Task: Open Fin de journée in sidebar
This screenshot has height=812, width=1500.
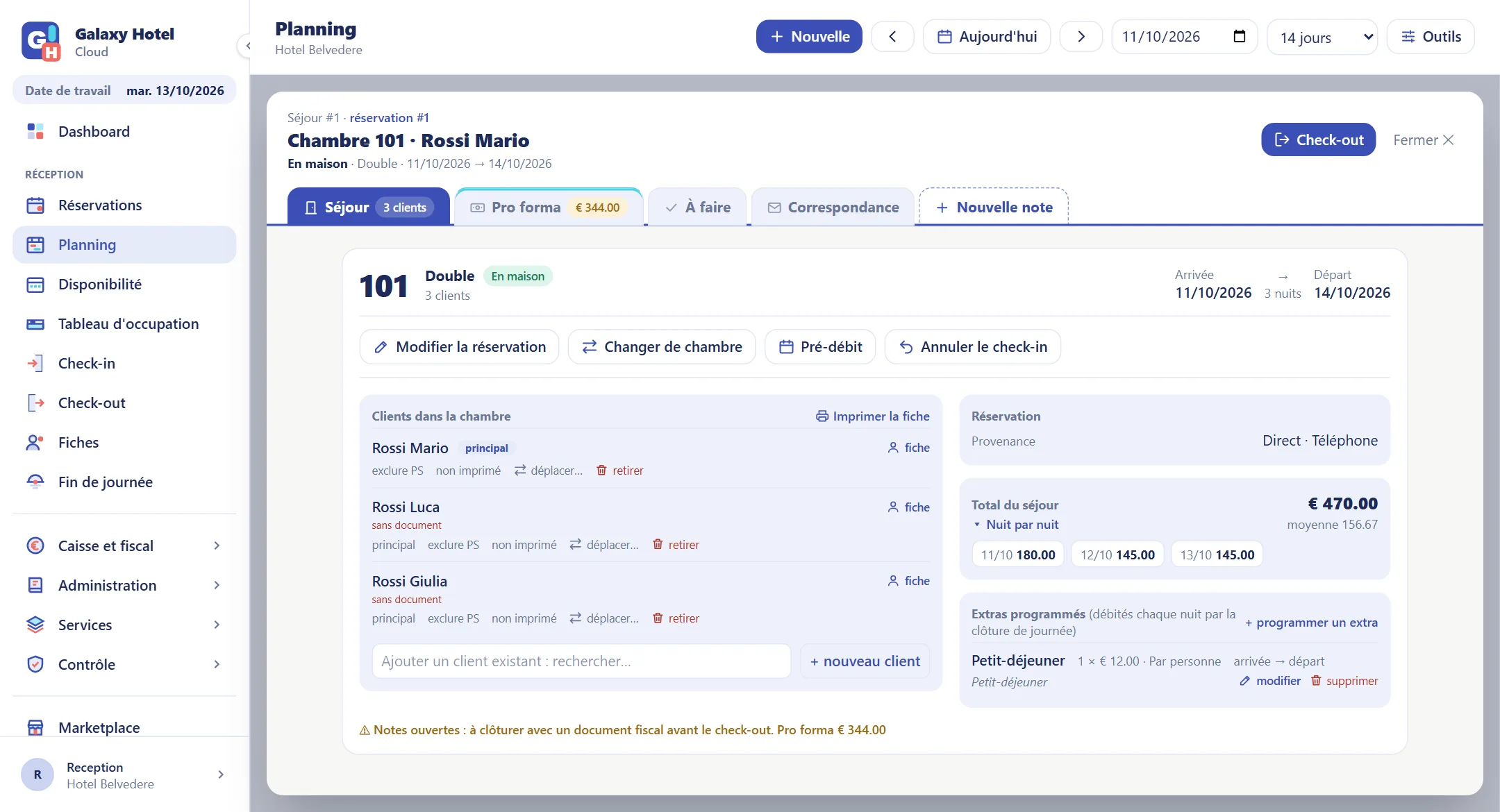Action: pyautogui.click(x=124, y=482)
